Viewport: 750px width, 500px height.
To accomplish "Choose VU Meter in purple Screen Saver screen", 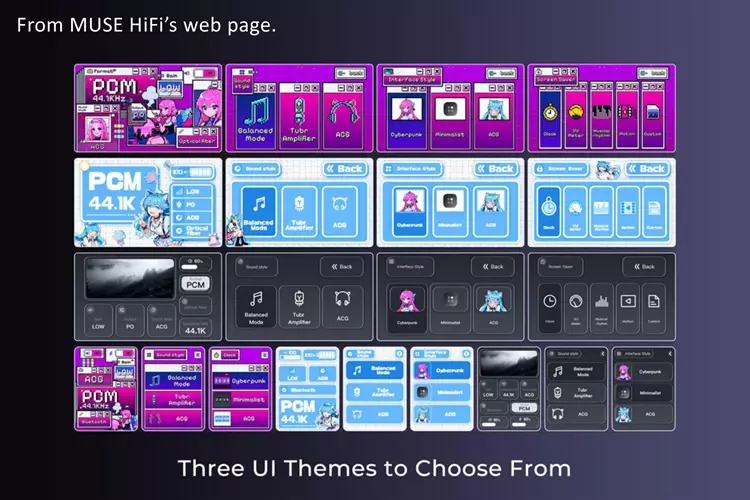I will point(575,113).
